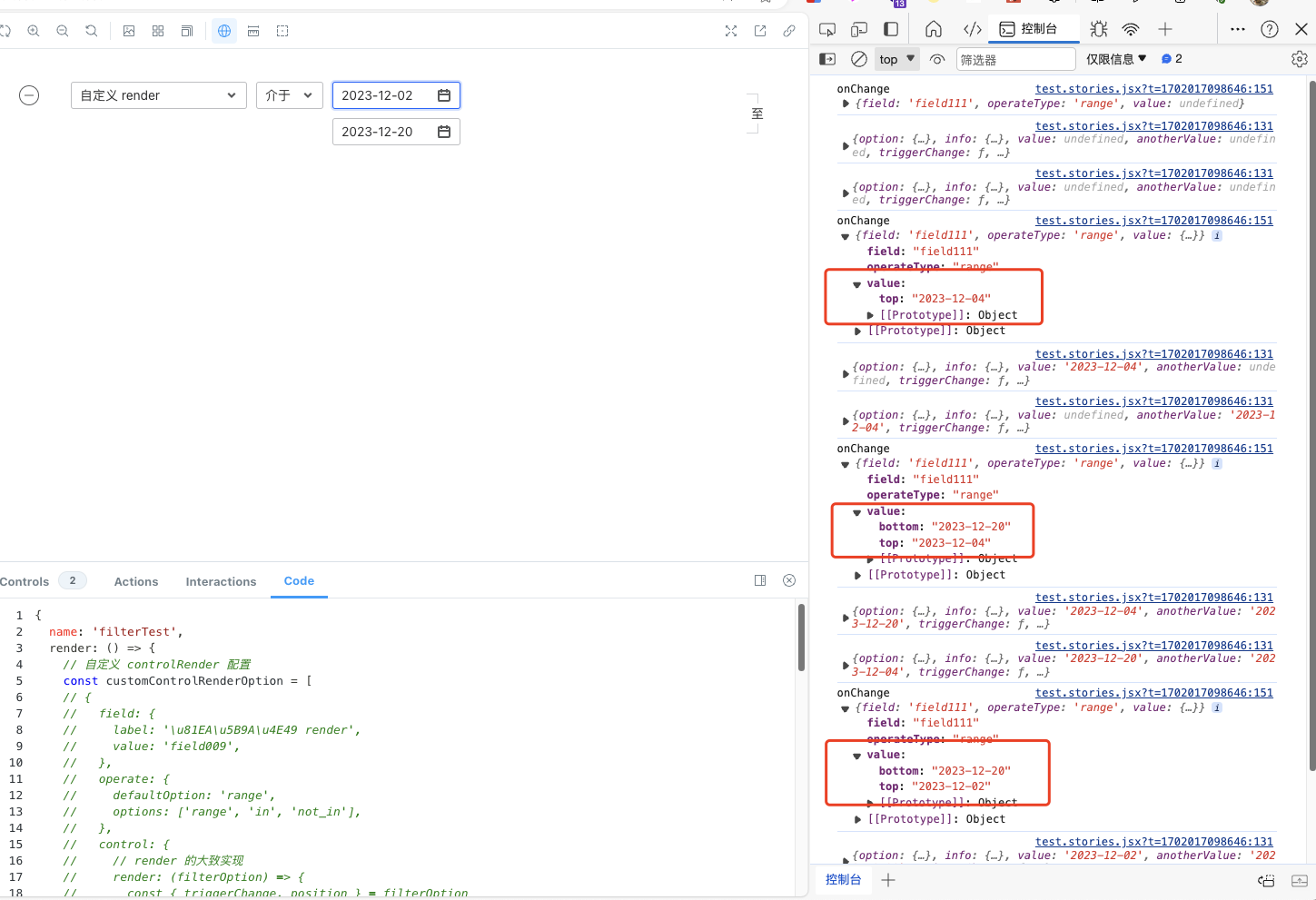Open the 自定义 render field dropdown

[x=159, y=95]
